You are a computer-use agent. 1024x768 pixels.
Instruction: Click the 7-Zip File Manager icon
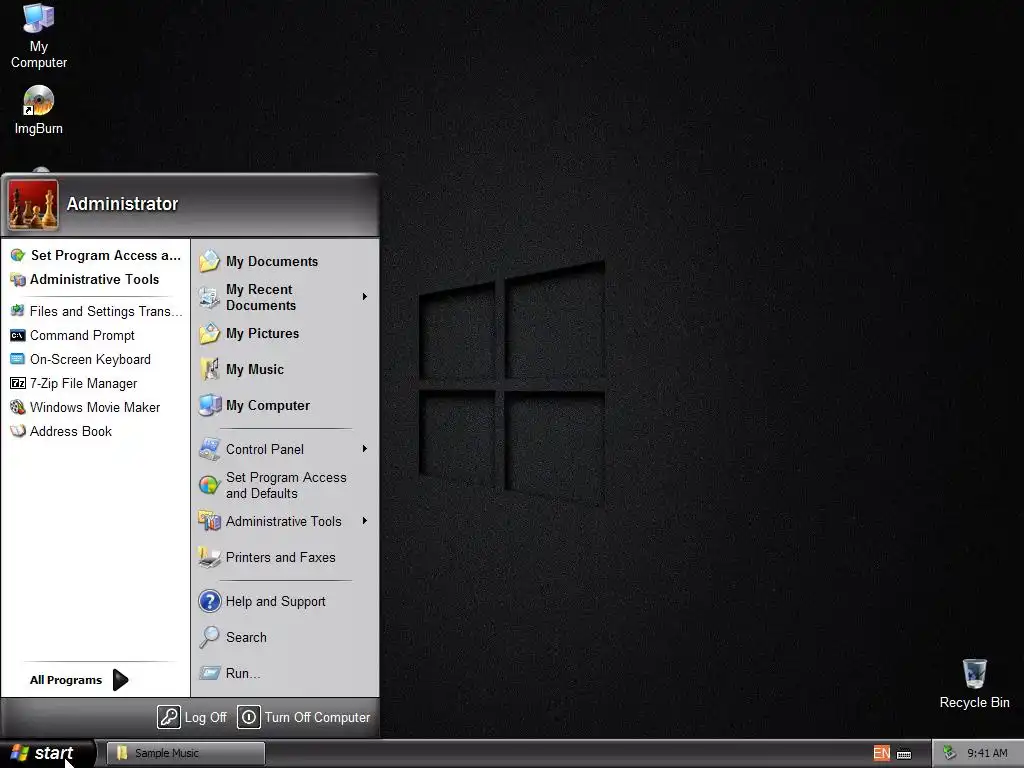(18, 383)
